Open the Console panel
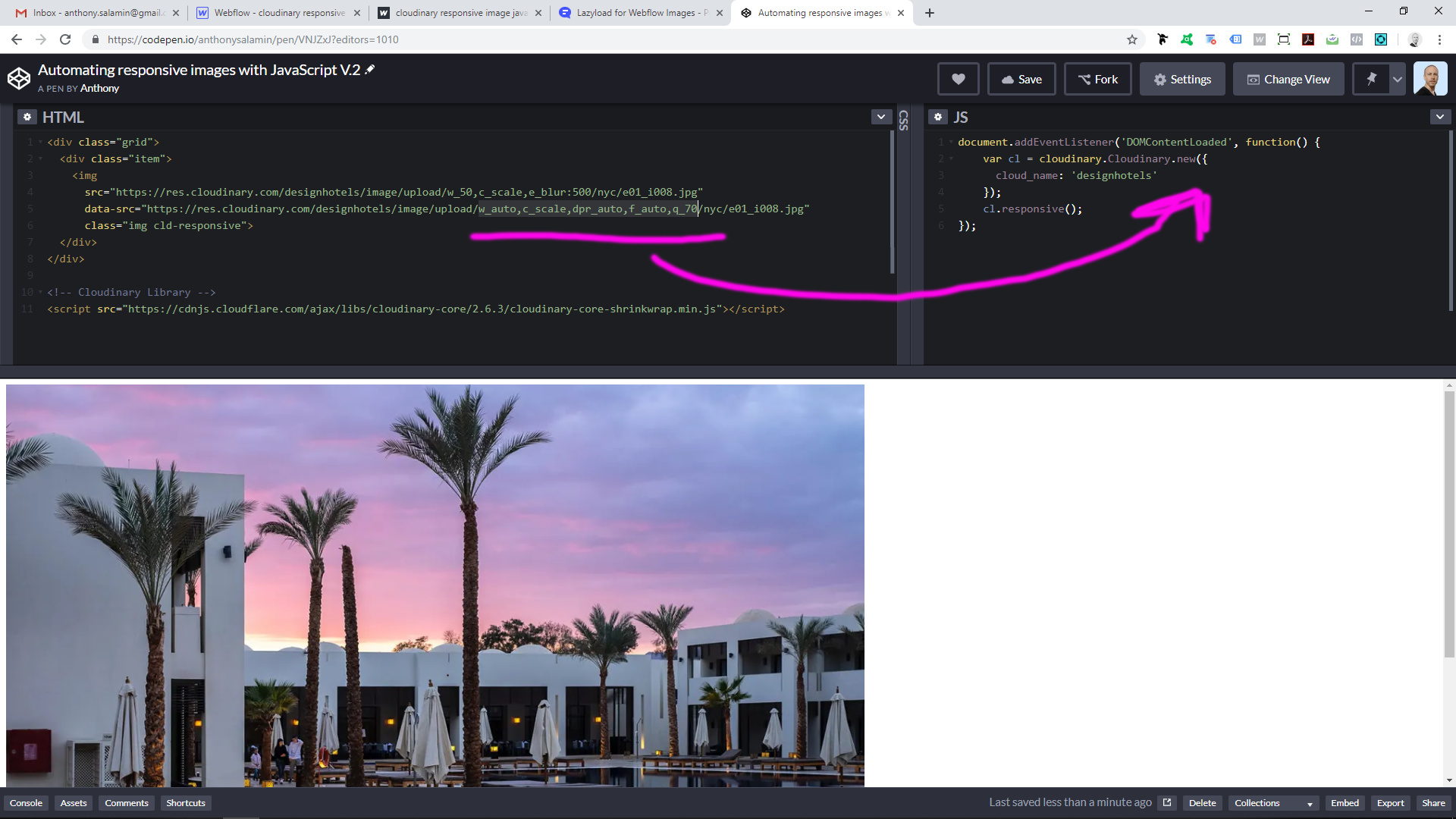The image size is (1456, 819). pyautogui.click(x=26, y=803)
